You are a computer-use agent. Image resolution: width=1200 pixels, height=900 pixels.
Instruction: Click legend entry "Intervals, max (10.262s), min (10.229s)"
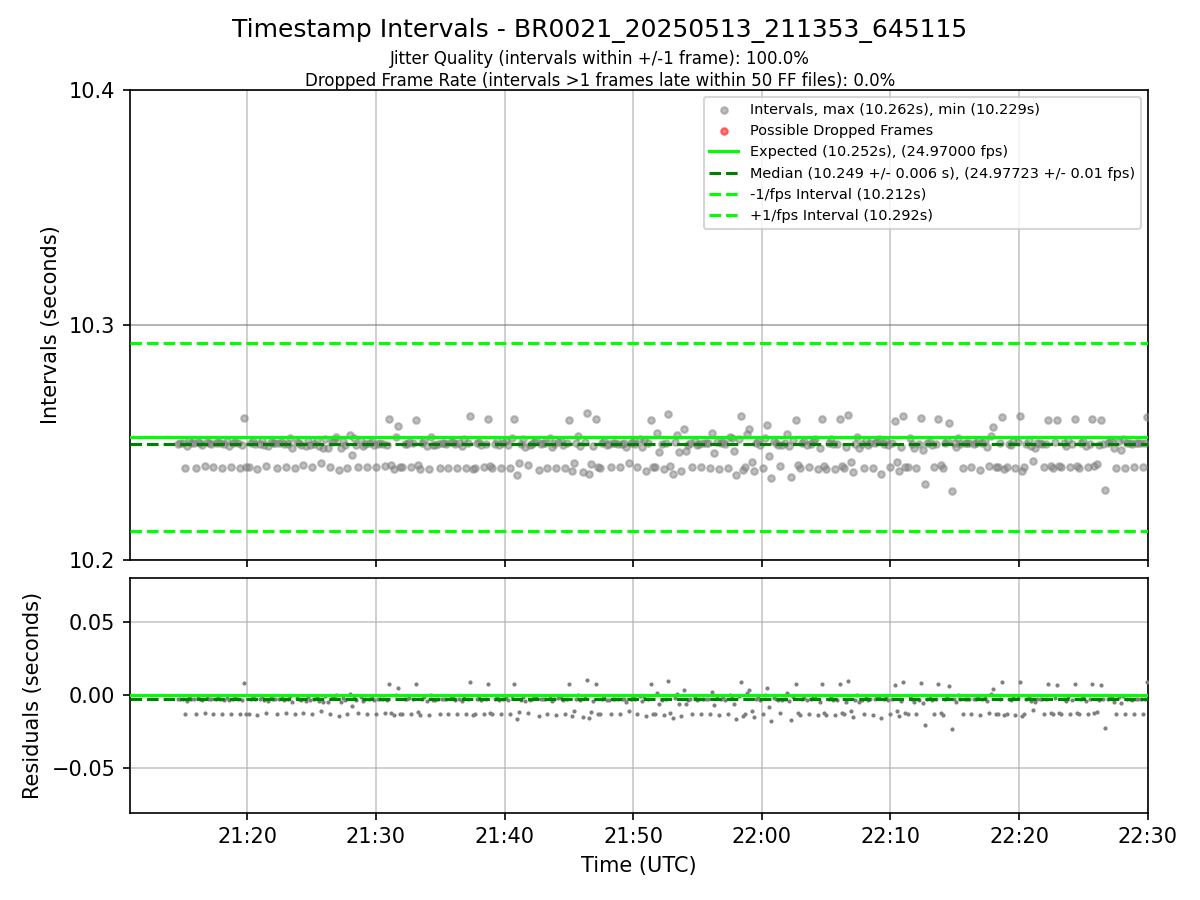(x=895, y=109)
